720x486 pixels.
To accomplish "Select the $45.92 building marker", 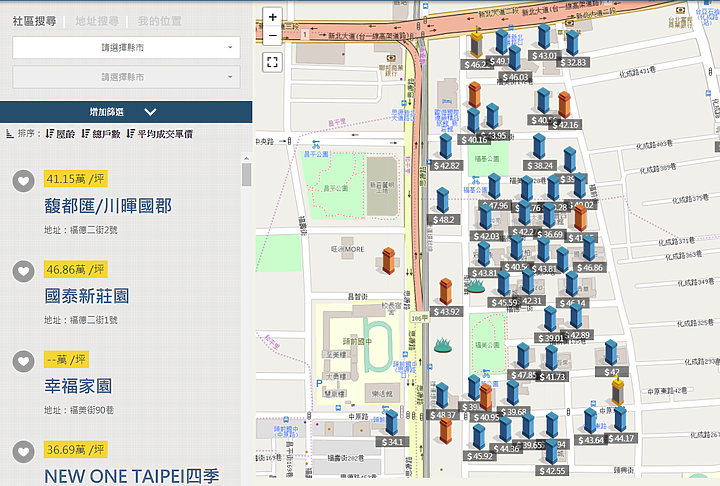I will pyautogui.click(x=479, y=436).
